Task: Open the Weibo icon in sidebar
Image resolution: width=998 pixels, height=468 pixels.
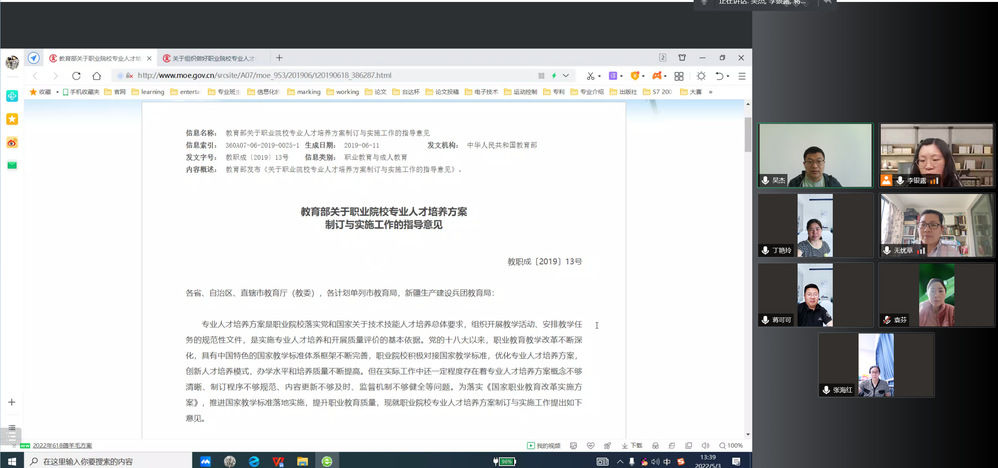Action: point(12,142)
